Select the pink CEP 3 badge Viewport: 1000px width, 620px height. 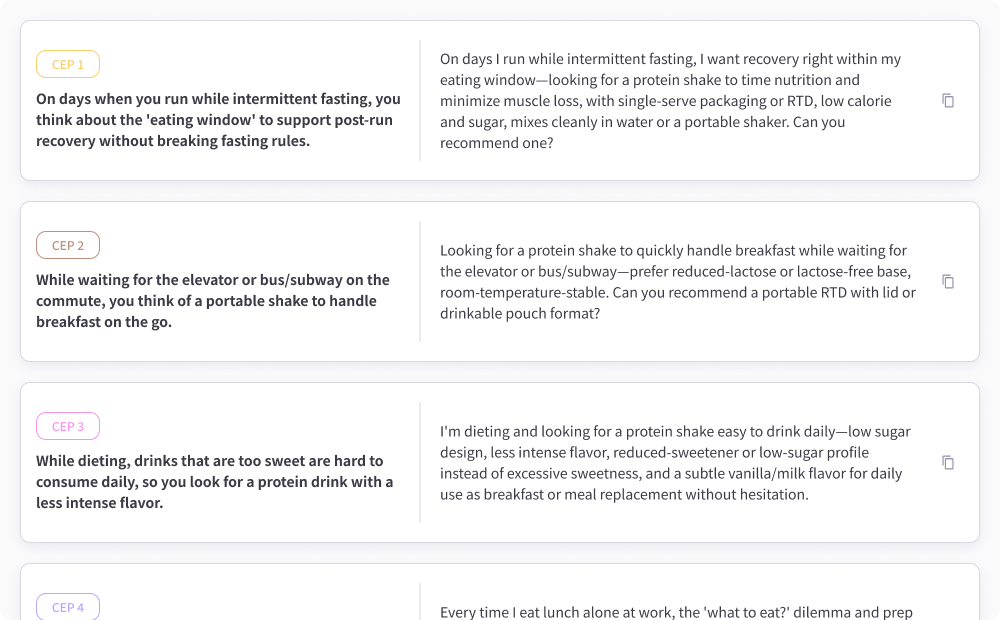tap(68, 427)
